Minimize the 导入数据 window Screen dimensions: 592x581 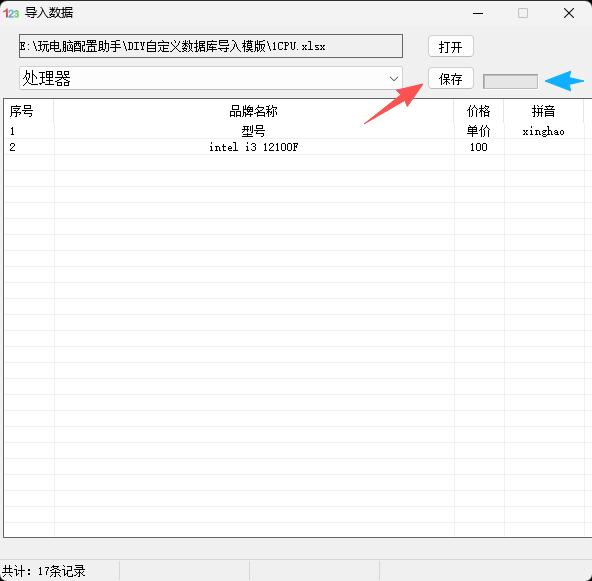point(478,13)
